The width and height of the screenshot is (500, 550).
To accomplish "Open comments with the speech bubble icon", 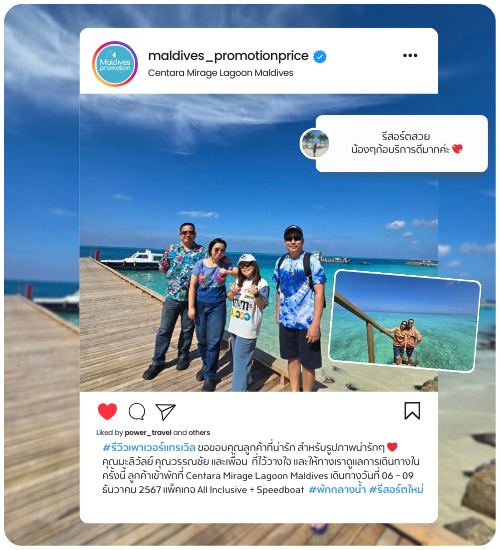I will coord(137,411).
